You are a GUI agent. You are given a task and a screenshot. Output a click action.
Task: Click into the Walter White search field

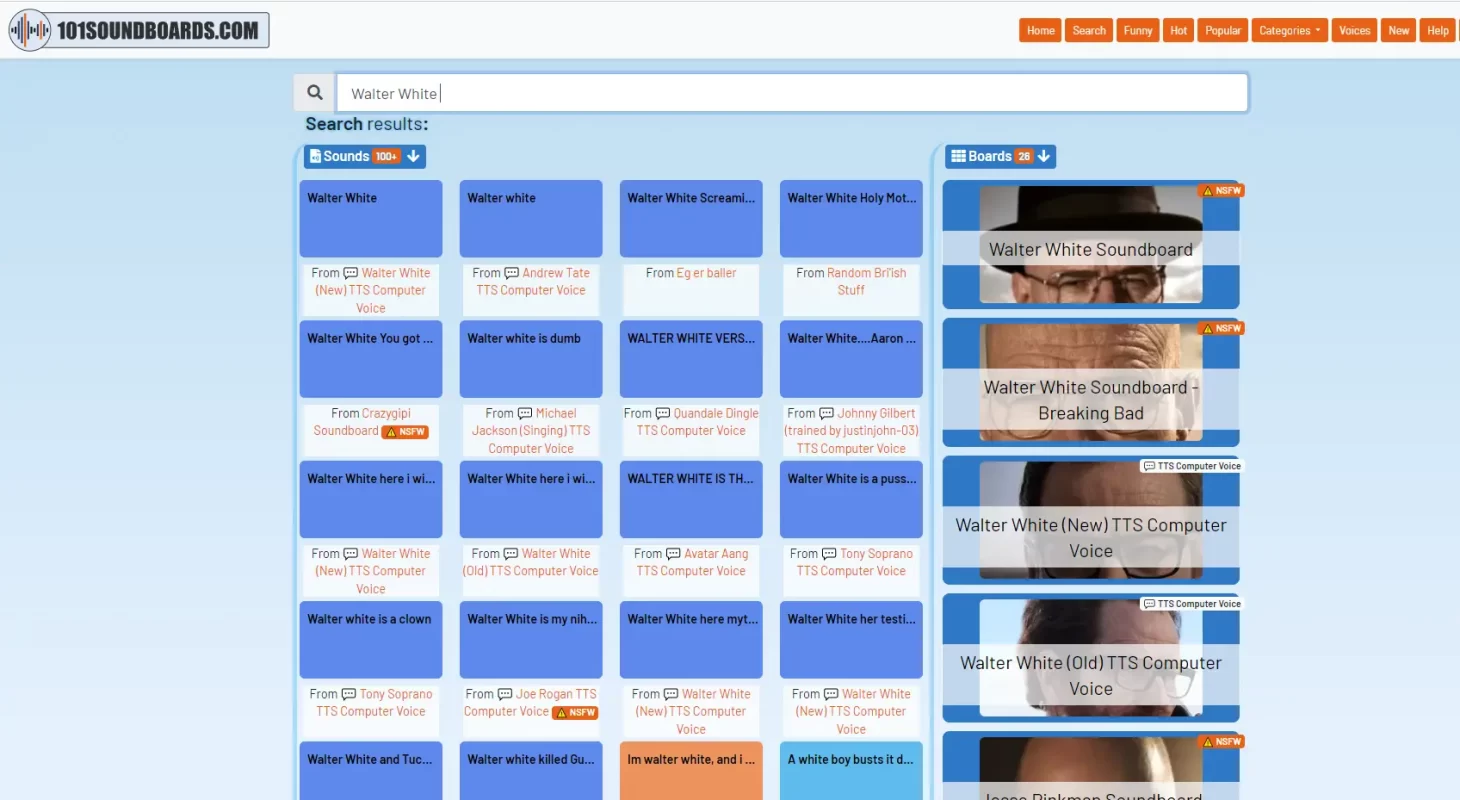(x=792, y=93)
